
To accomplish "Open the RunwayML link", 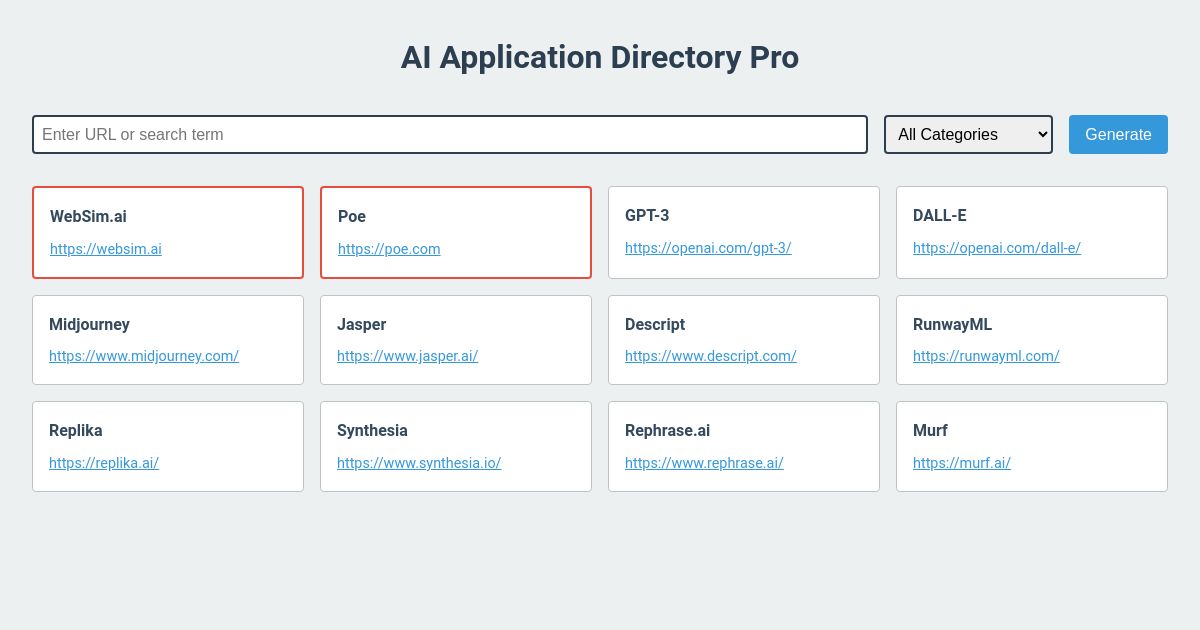I will [x=986, y=356].
